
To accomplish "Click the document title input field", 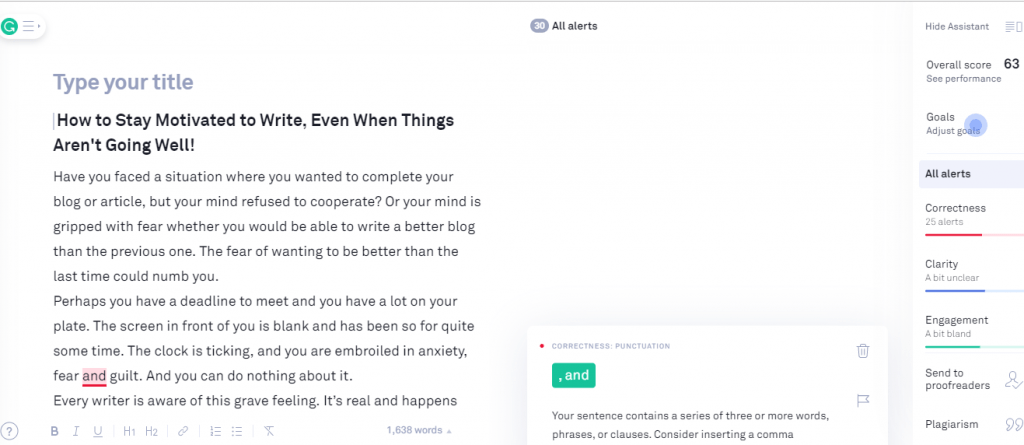I will click(124, 82).
